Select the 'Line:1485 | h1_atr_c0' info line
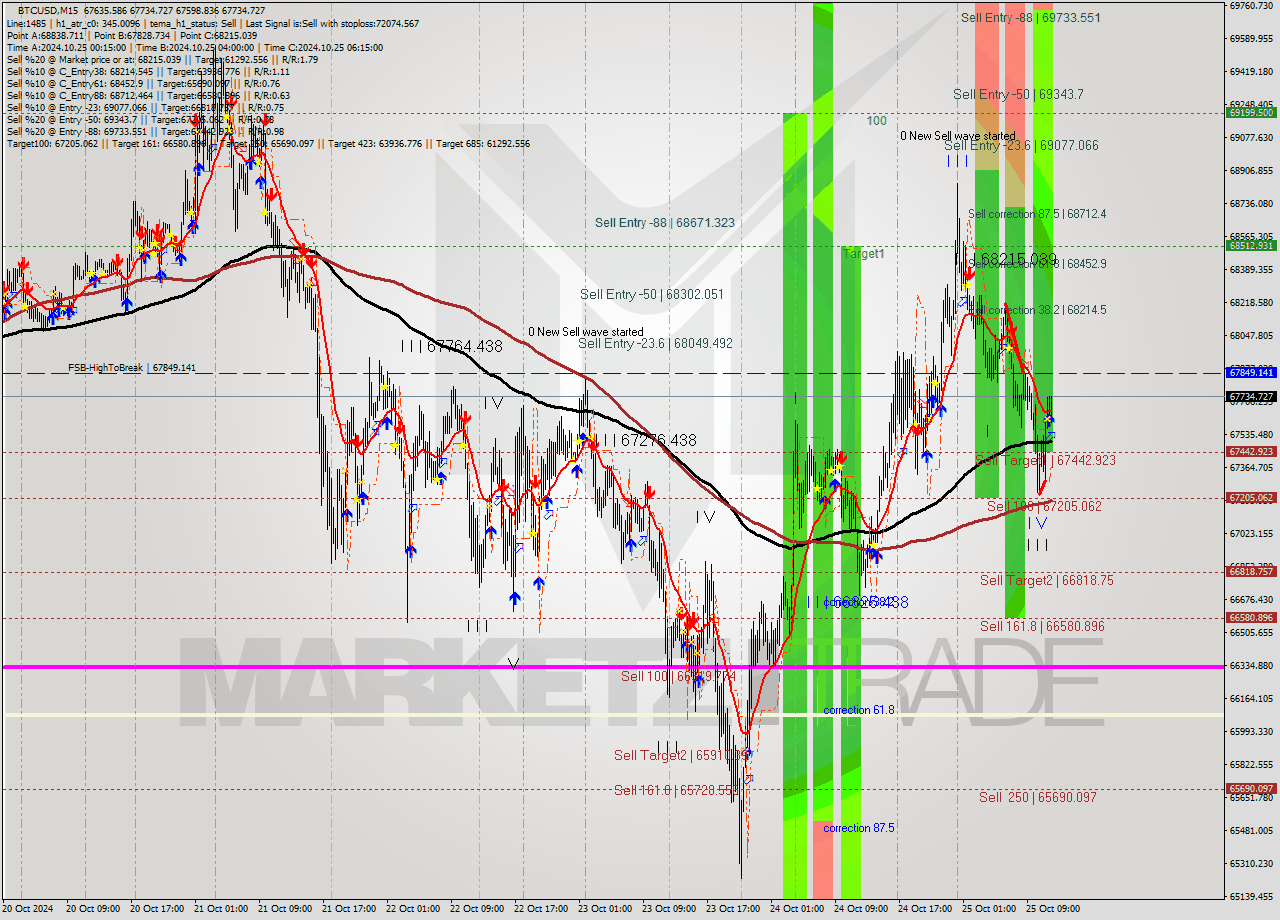 [x=213, y=23]
